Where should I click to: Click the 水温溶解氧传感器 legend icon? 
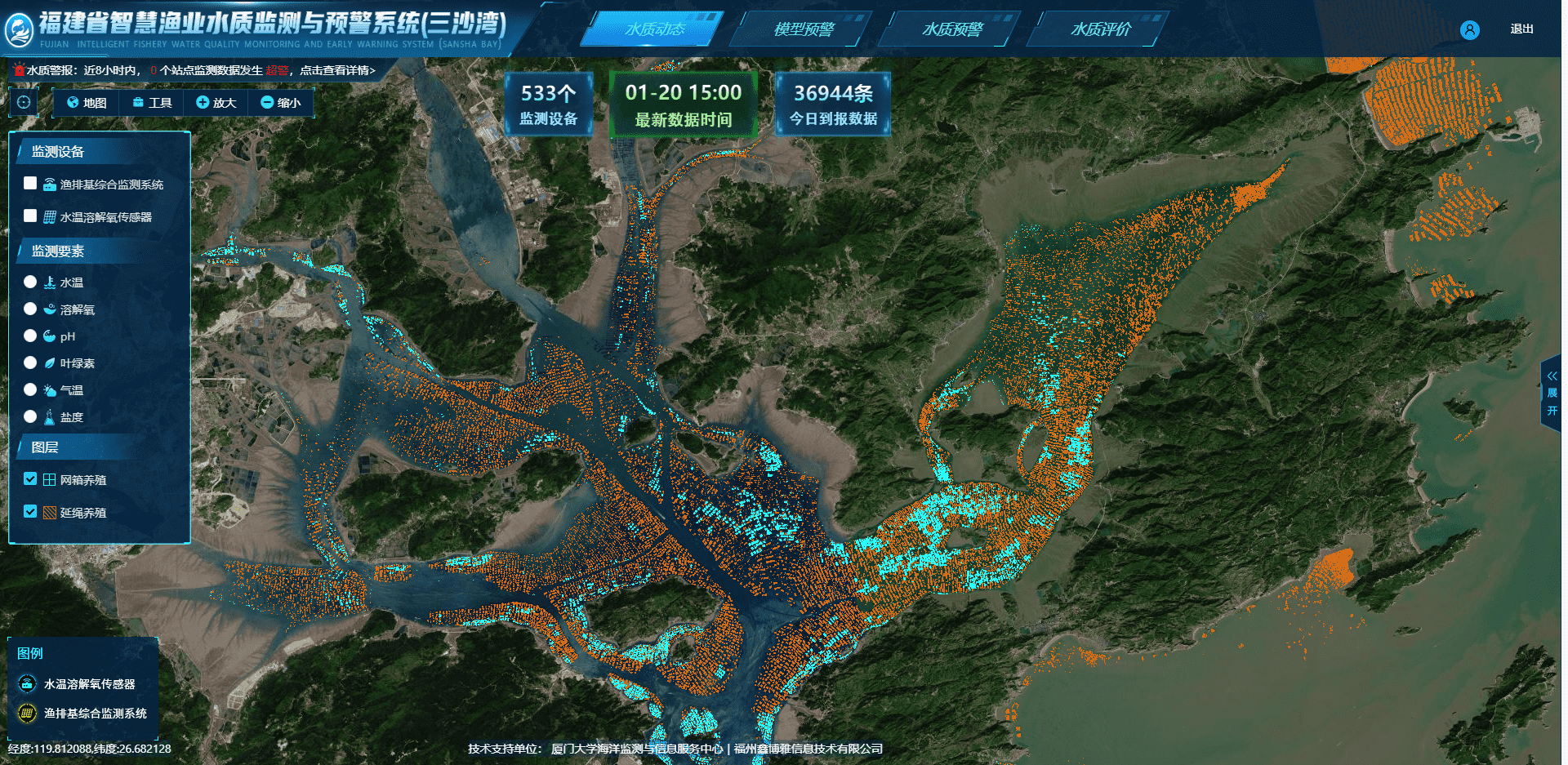27,683
